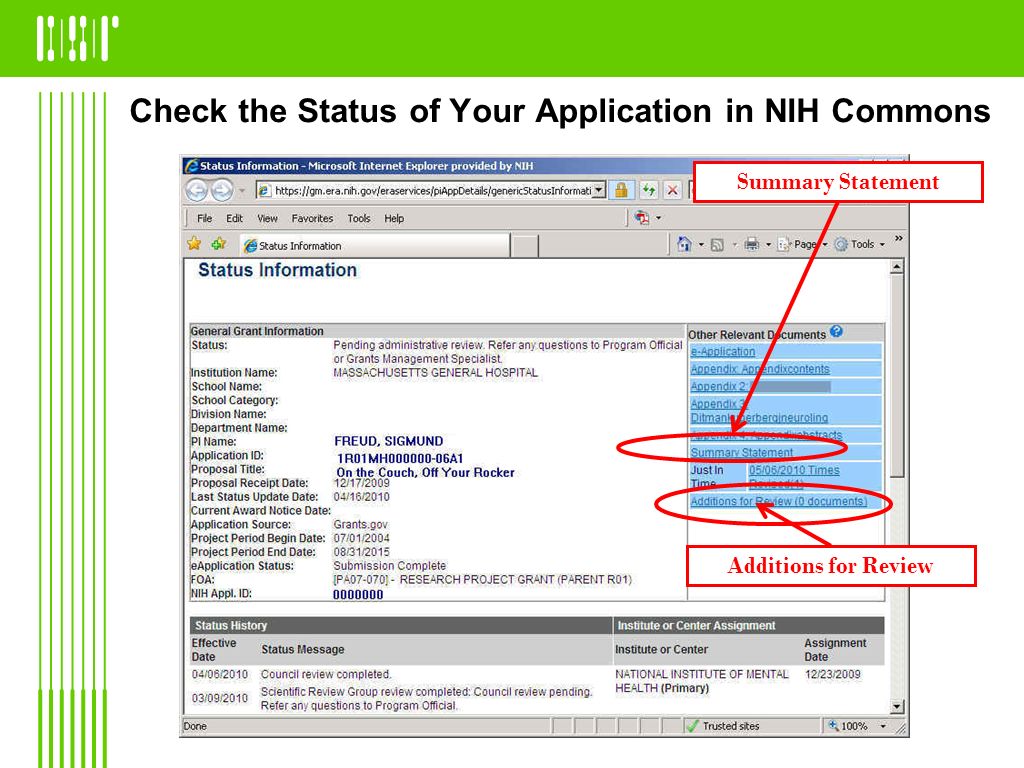Click the "Done" status bar text
Image resolution: width=1024 pixels, height=768 pixels.
pos(195,726)
